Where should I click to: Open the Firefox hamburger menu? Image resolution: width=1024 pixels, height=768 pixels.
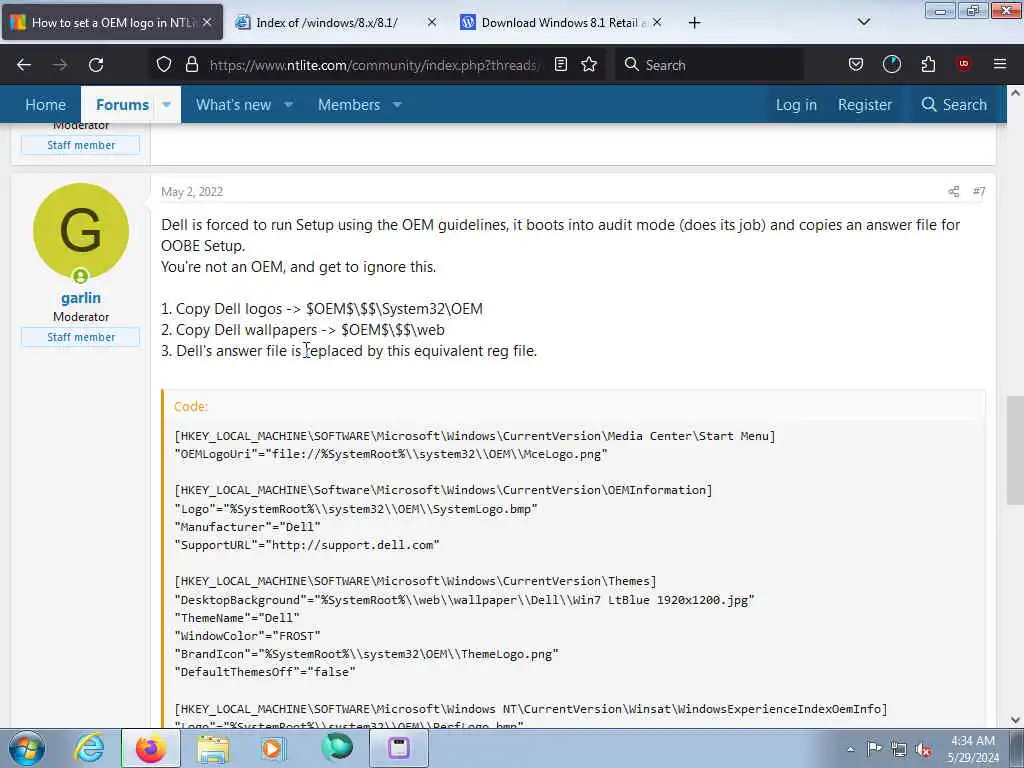[x=1000, y=64]
